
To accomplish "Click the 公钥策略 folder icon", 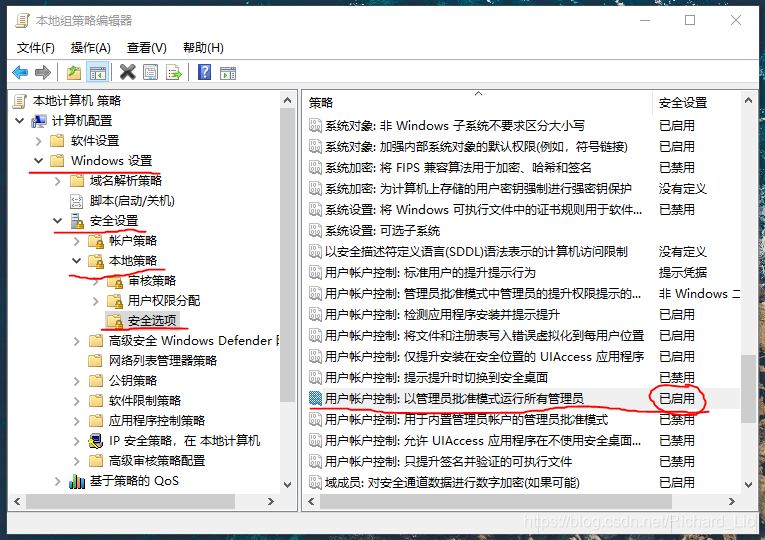I will [x=96, y=380].
